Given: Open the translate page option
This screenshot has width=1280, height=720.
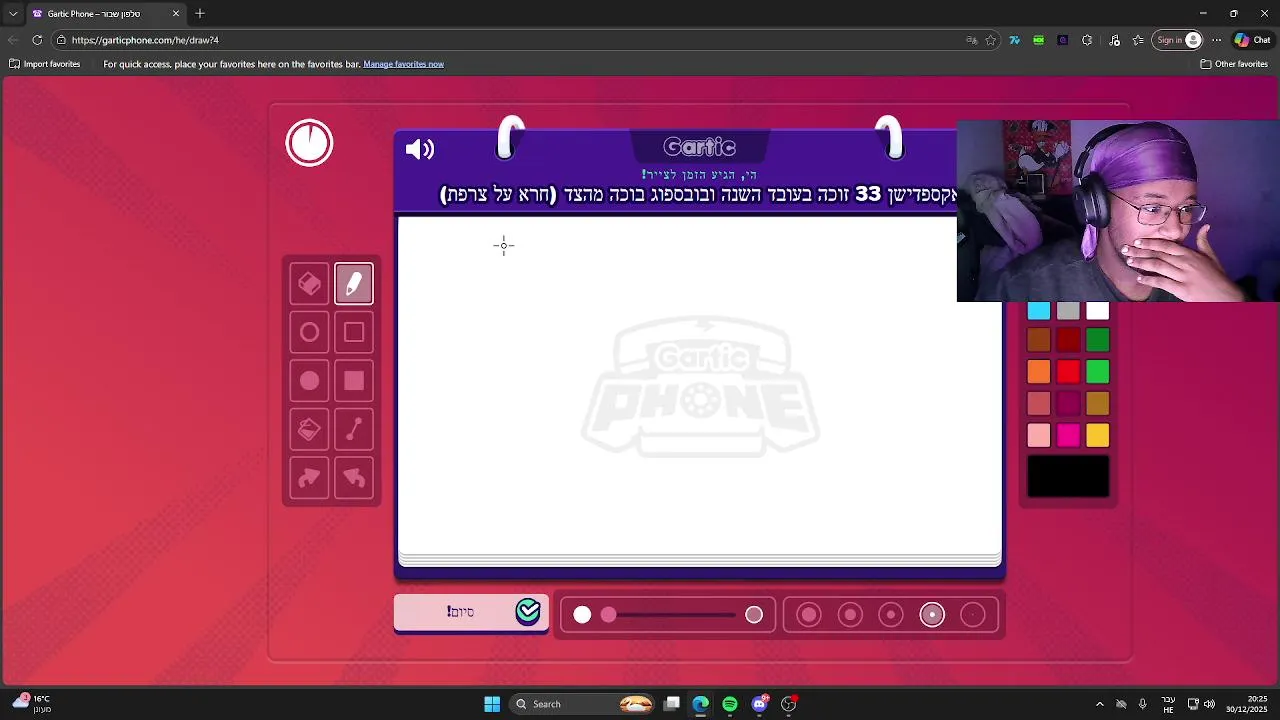Looking at the screenshot, I should (x=971, y=40).
